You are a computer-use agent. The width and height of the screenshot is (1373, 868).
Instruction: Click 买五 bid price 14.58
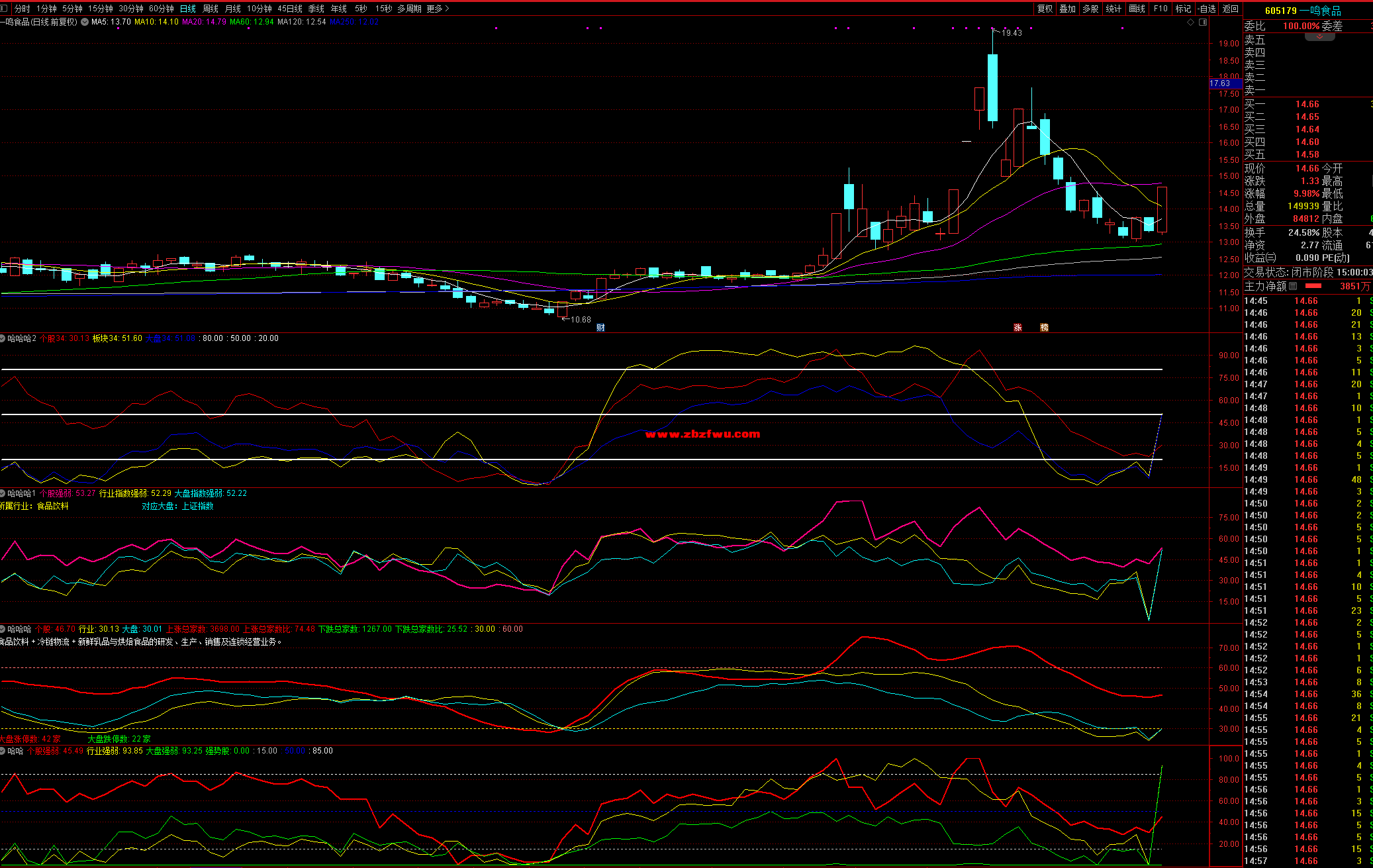[1307, 154]
